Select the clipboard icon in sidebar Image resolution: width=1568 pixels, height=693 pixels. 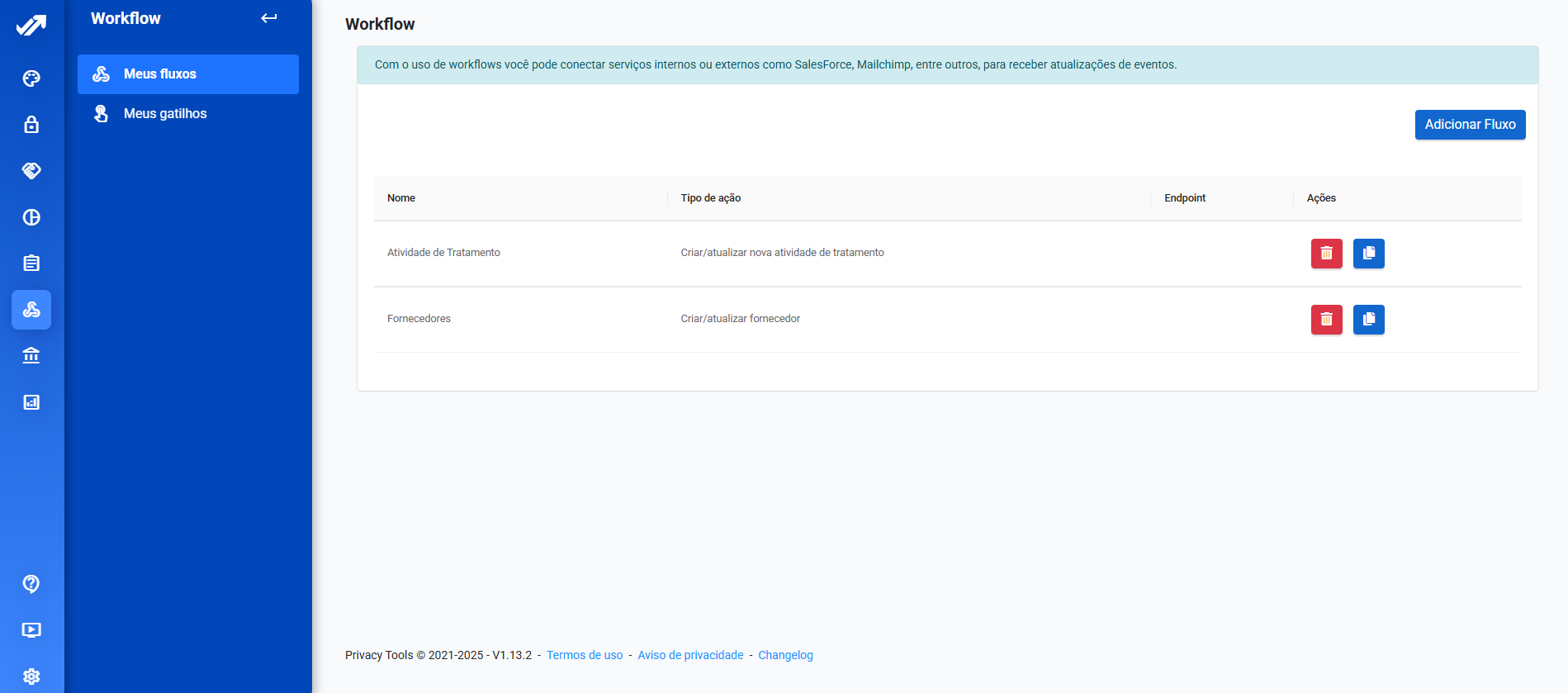point(31,263)
